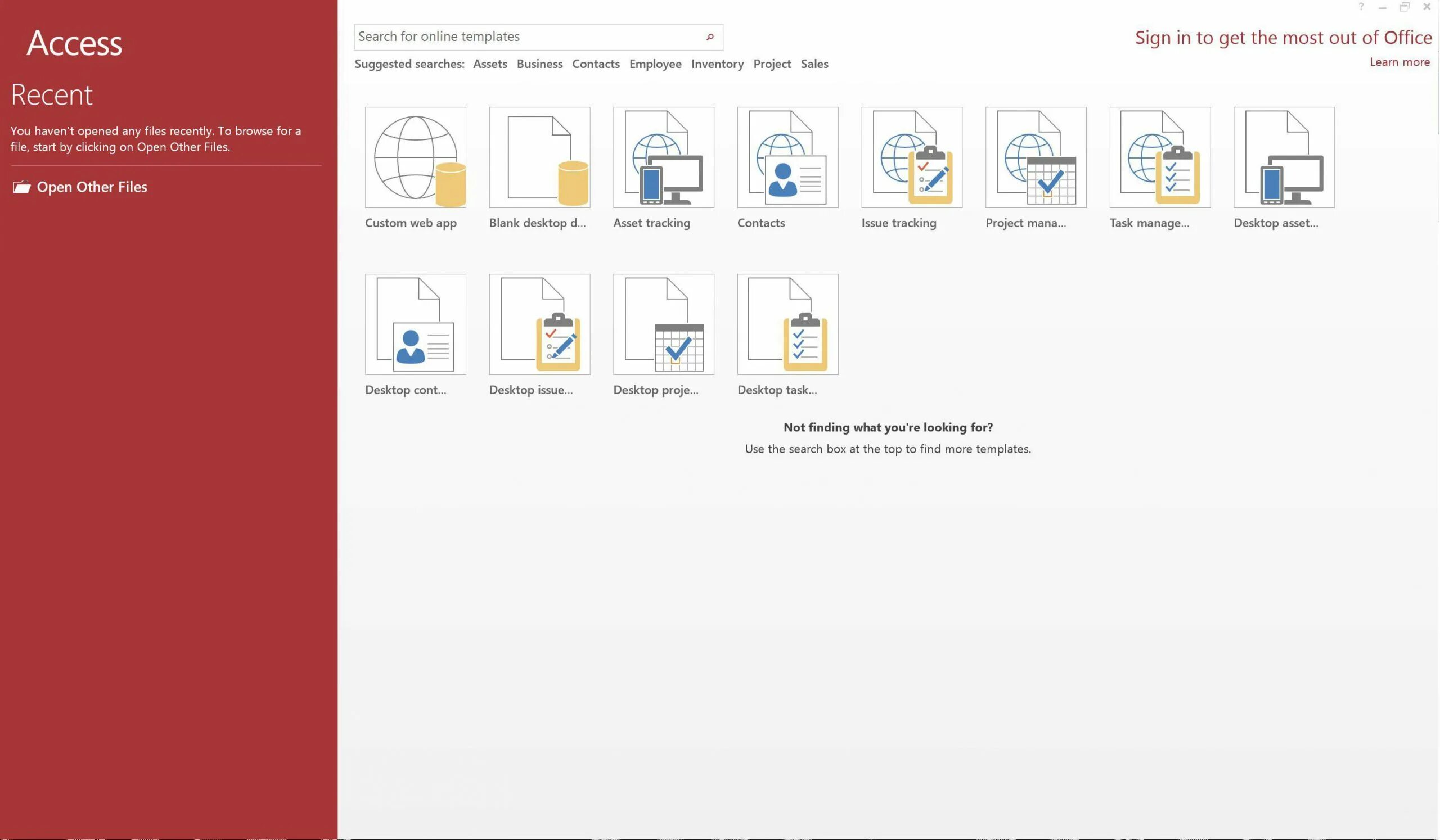Choose the Asset tracking template icon
Viewport: 1440px width, 840px height.
pyautogui.click(x=663, y=157)
